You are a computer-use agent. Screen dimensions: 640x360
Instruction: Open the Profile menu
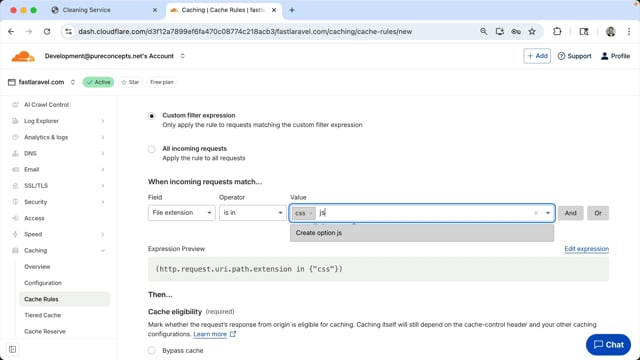click(x=616, y=56)
